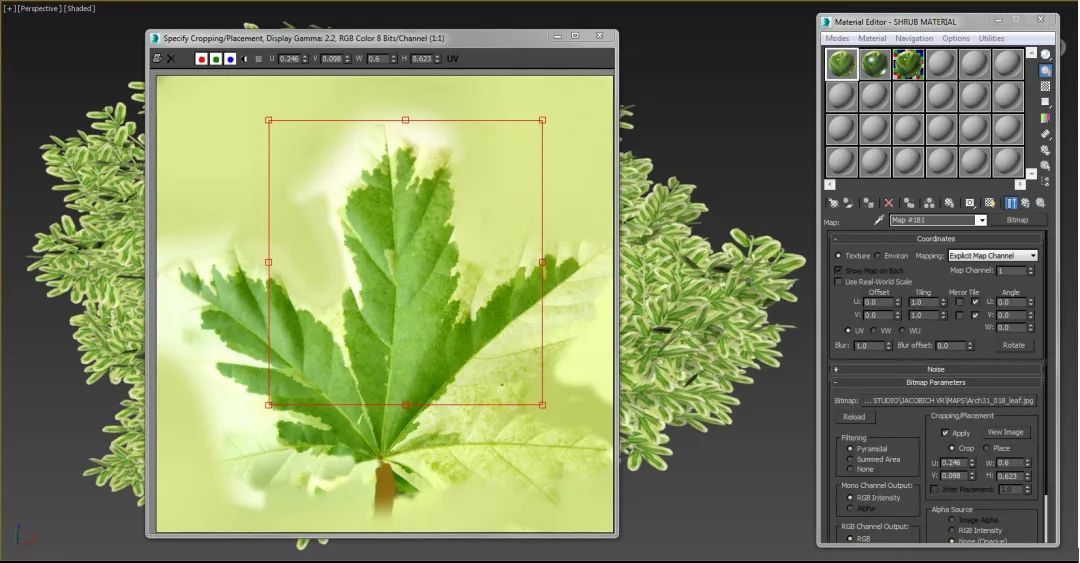The height and width of the screenshot is (563, 1080).
Task: Open the Mapping dropdown list
Action: pos(1033,256)
